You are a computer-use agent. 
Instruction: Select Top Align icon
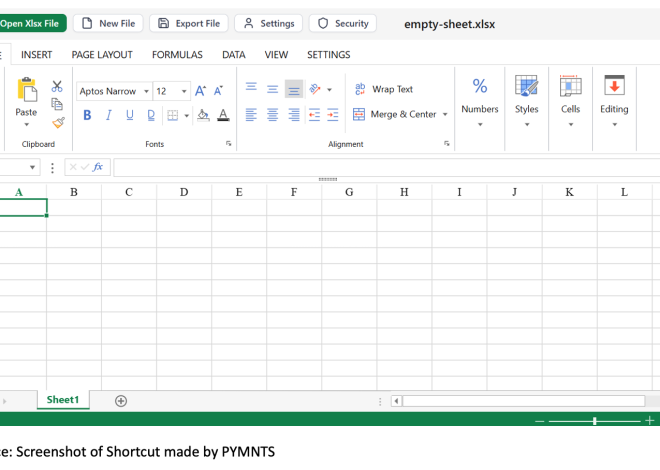pyautogui.click(x=251, y=87)
